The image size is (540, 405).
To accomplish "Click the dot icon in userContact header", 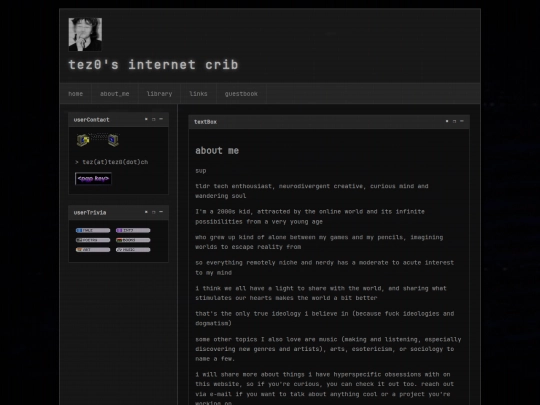I will (146, 119).
